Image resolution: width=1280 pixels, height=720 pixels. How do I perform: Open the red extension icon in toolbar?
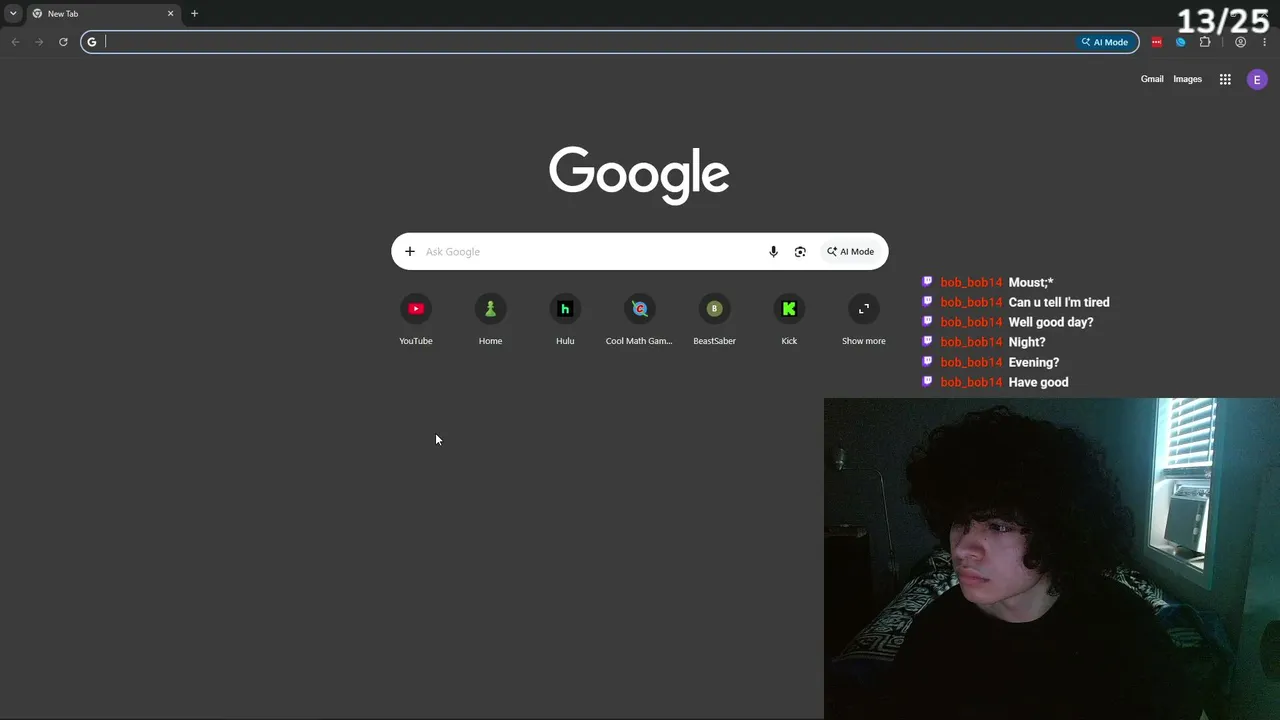tap(1157, 42)
